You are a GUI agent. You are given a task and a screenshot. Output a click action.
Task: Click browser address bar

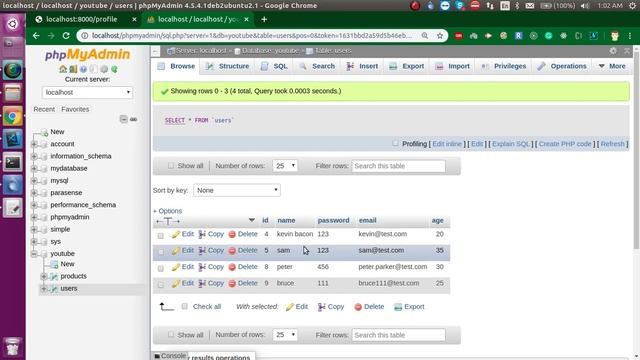coord(251,36)
